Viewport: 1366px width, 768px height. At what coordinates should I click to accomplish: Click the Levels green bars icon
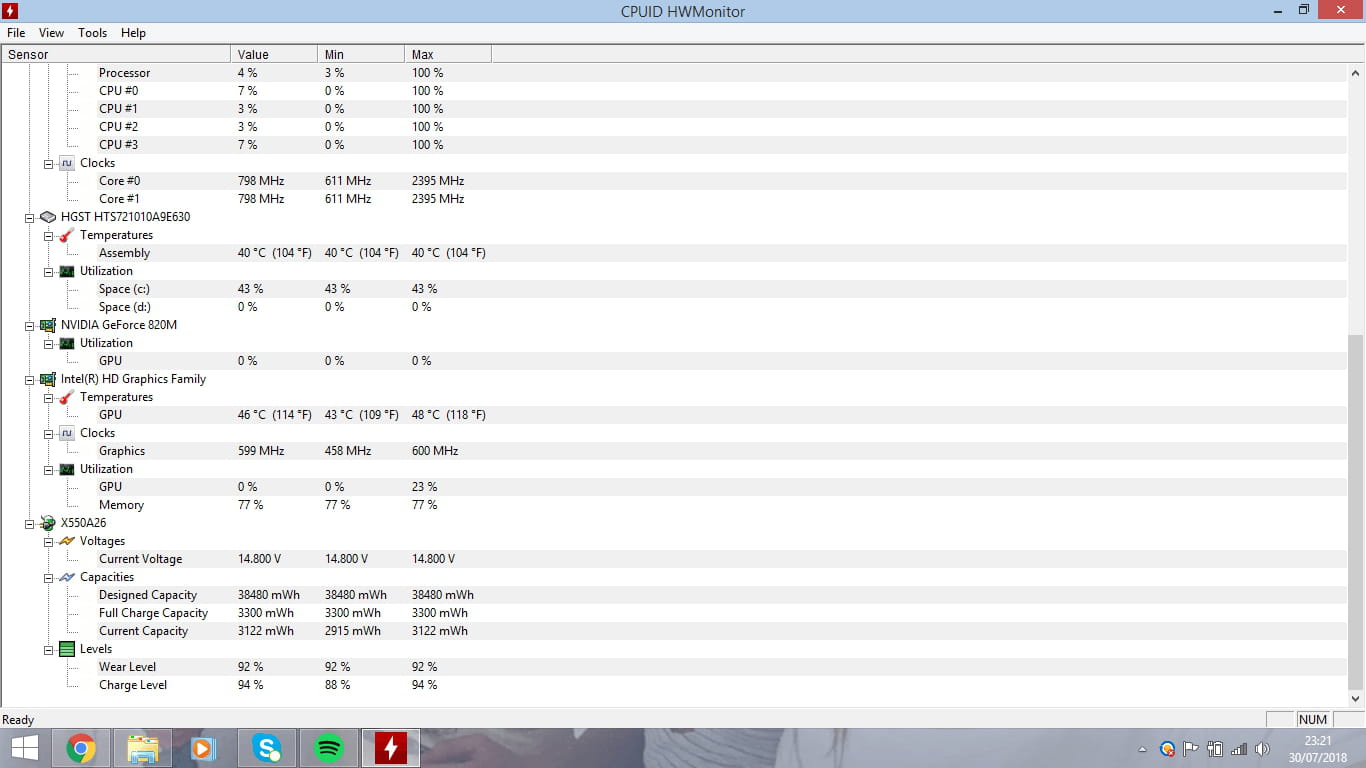tap(67, 649)
